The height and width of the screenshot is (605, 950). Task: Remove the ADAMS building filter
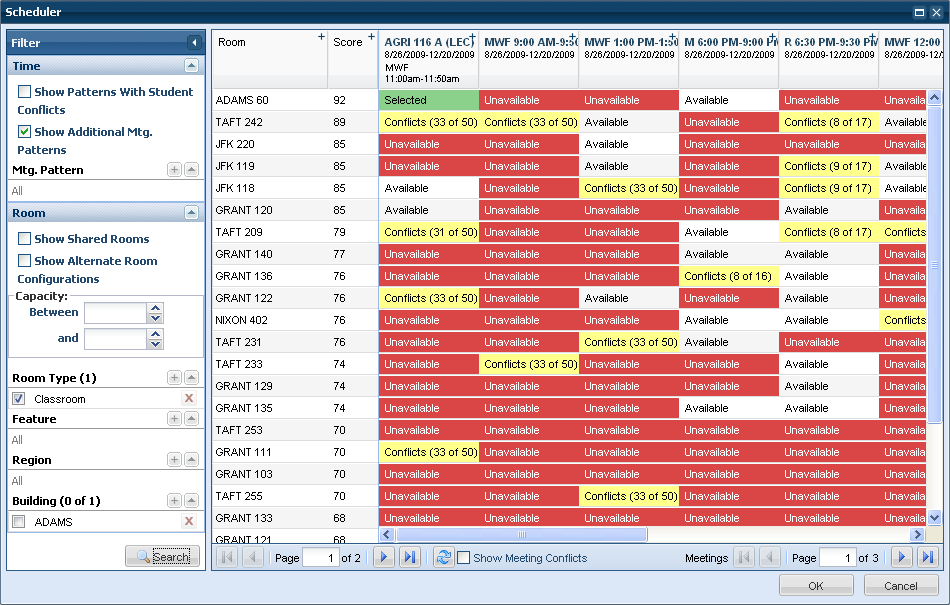pyautogui.click(x=189, y=521)
